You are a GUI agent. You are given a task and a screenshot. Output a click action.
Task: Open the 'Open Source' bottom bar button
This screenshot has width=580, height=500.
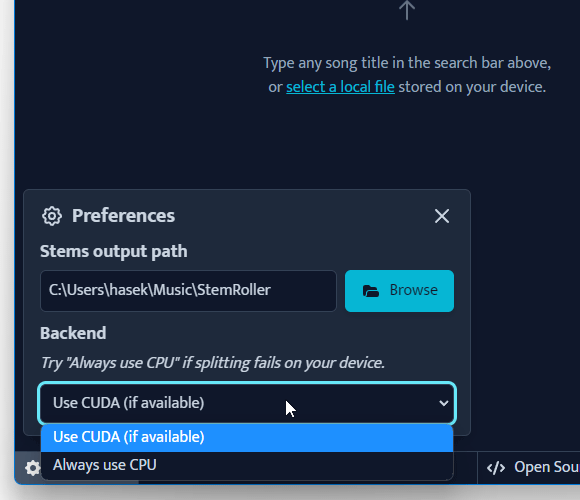529,468
